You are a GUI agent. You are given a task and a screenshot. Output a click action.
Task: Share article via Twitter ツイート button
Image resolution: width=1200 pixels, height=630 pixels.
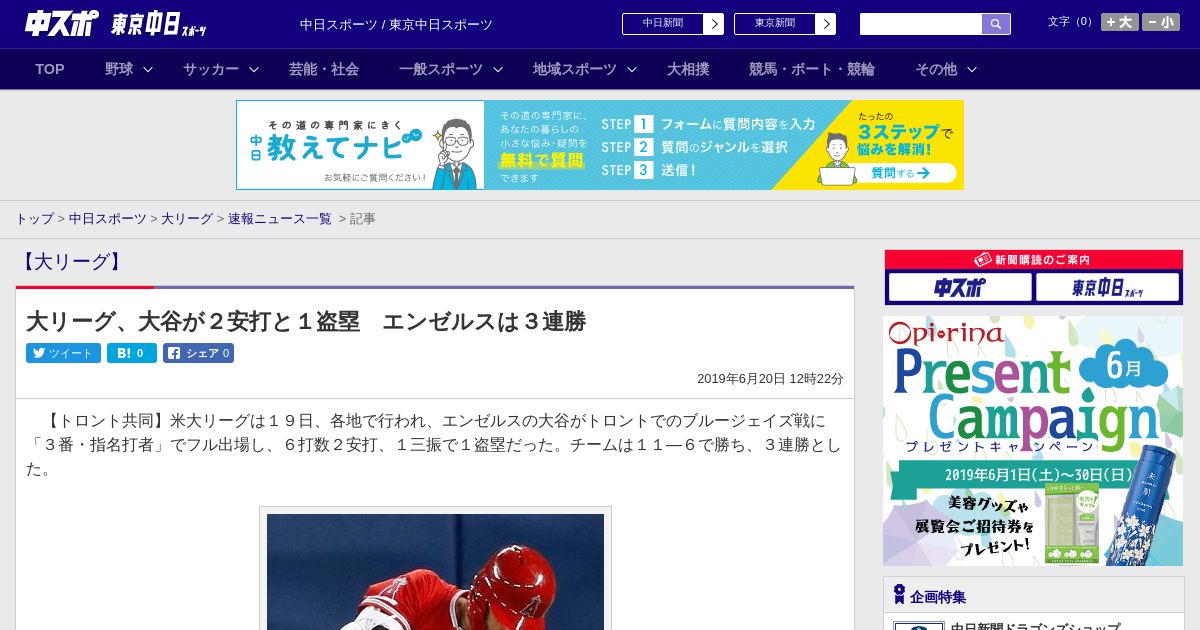63,353
